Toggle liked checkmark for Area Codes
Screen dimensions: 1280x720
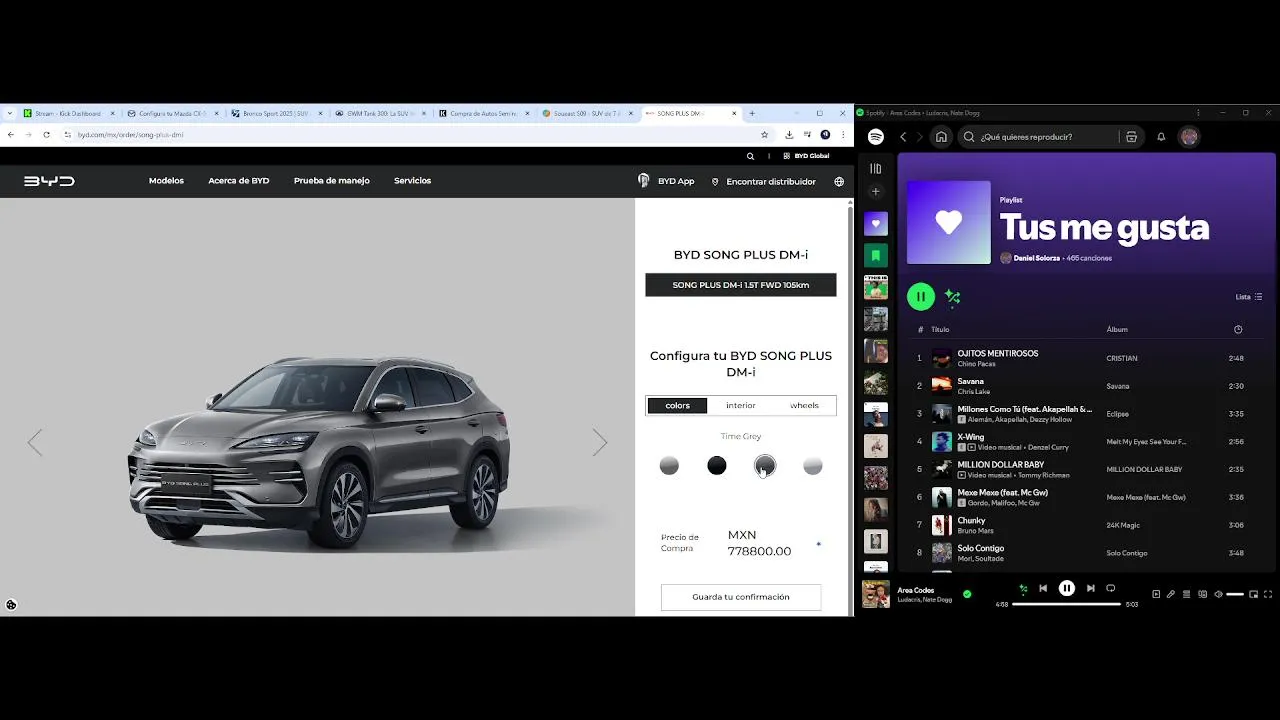point(967,594)
